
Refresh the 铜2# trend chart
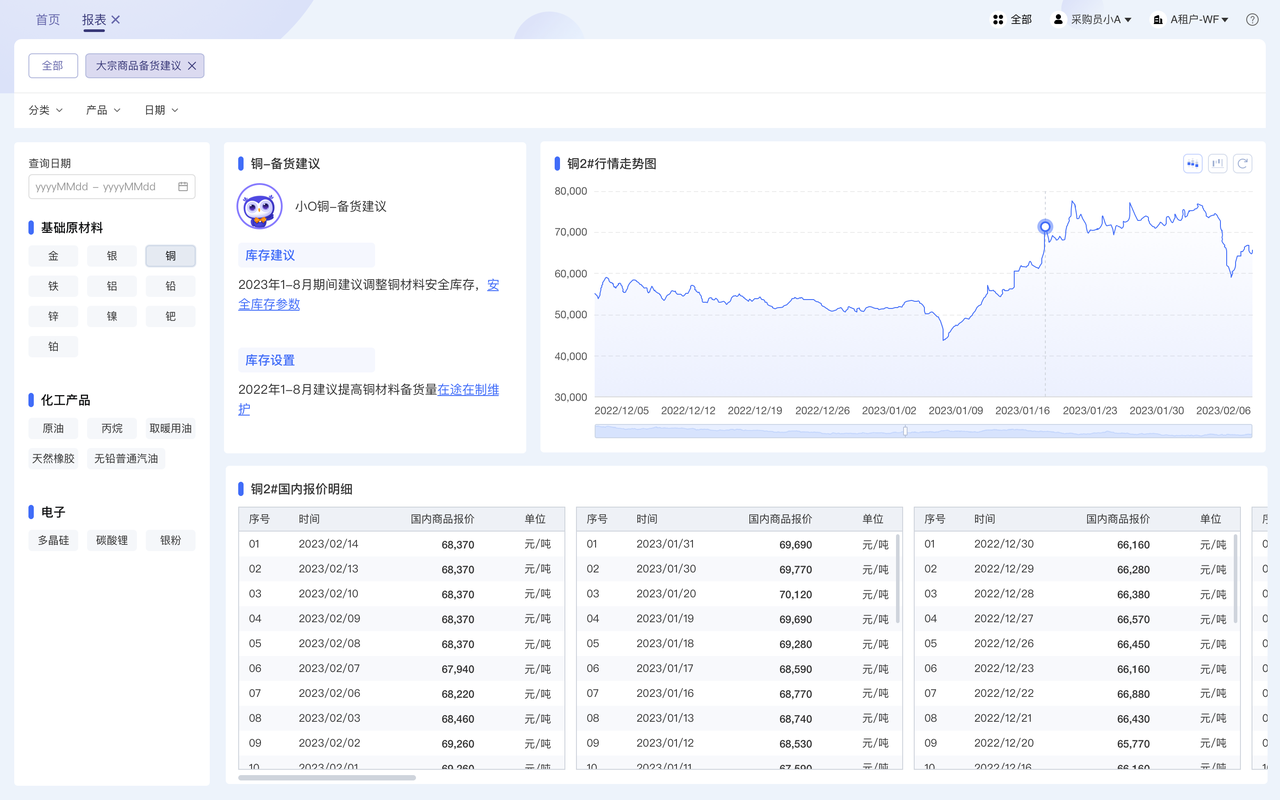pyautogui.click(x=1243, y=164)
